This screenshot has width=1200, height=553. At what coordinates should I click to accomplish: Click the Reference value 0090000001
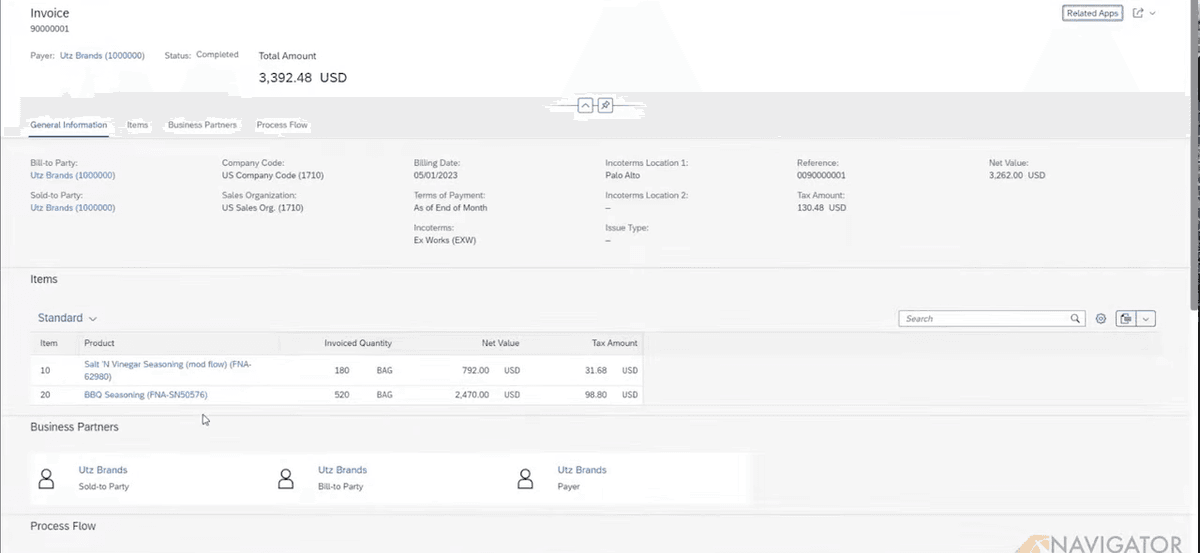point(821,175)
